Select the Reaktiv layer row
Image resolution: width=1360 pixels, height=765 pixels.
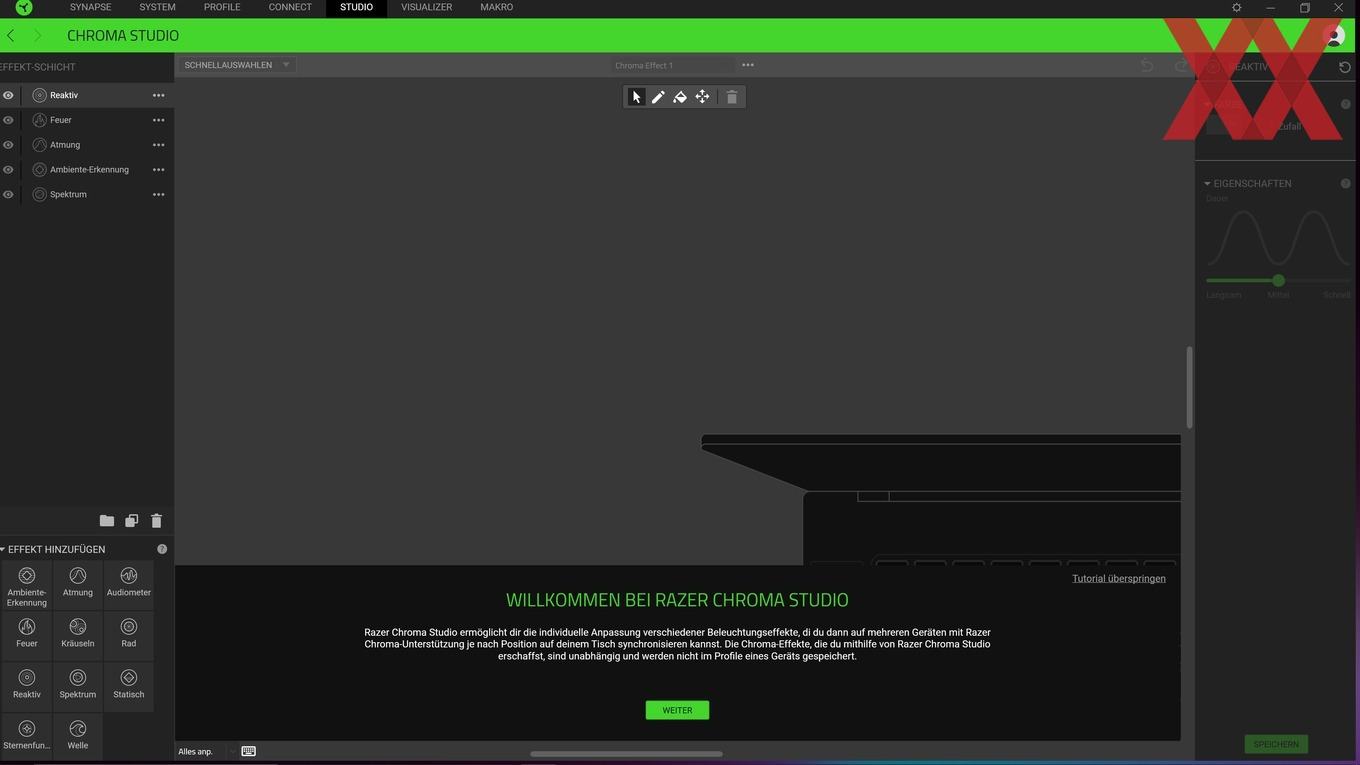[x=87, y=95]
